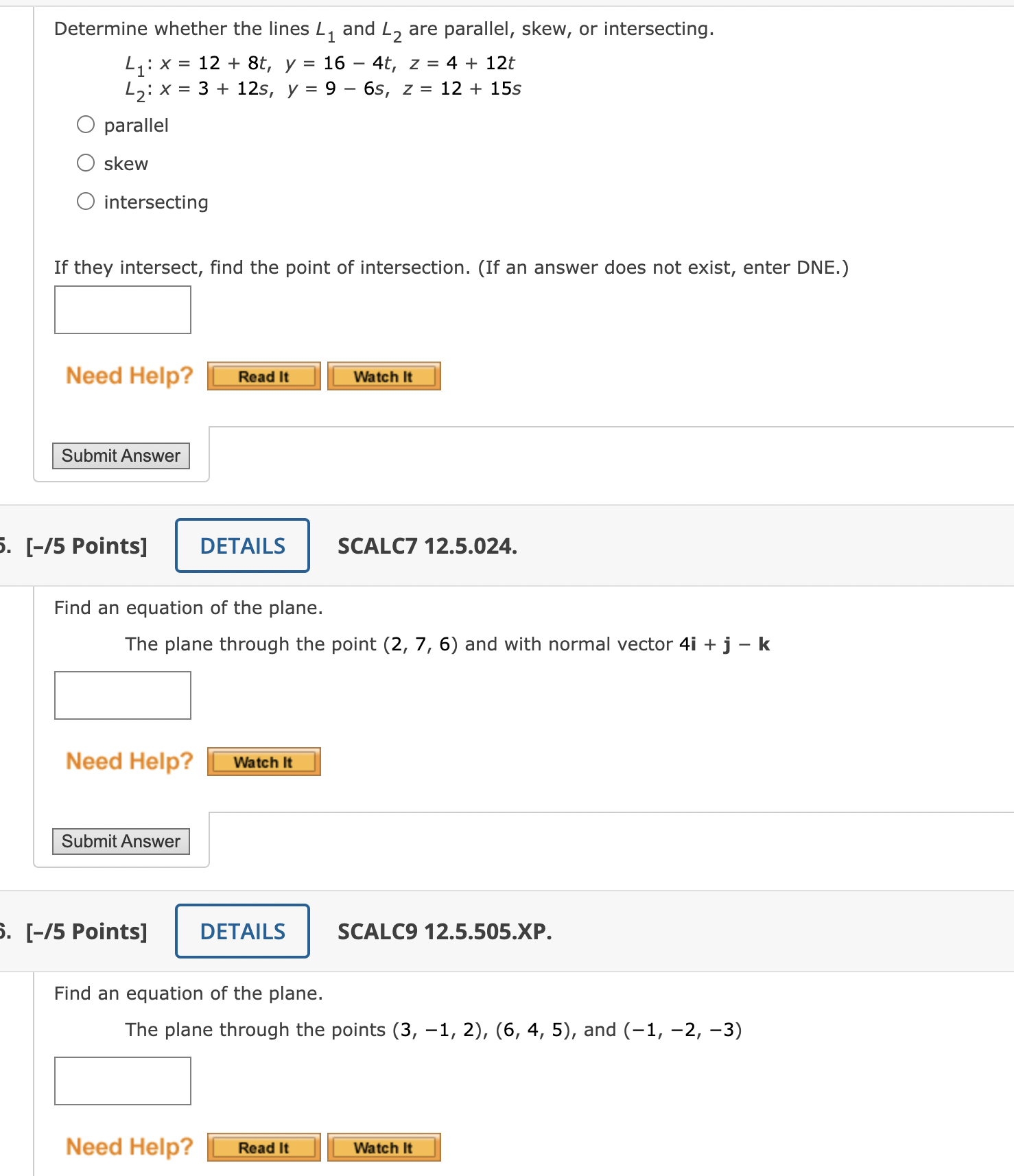Select SCALC7 12.5.024 exercise label
Screen dimensions: 1014x1176
coord(427,545)
